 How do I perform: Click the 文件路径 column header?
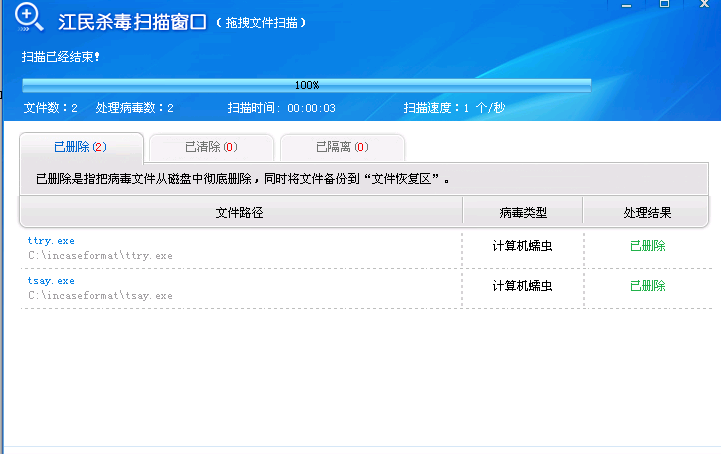tap(240, 212)
